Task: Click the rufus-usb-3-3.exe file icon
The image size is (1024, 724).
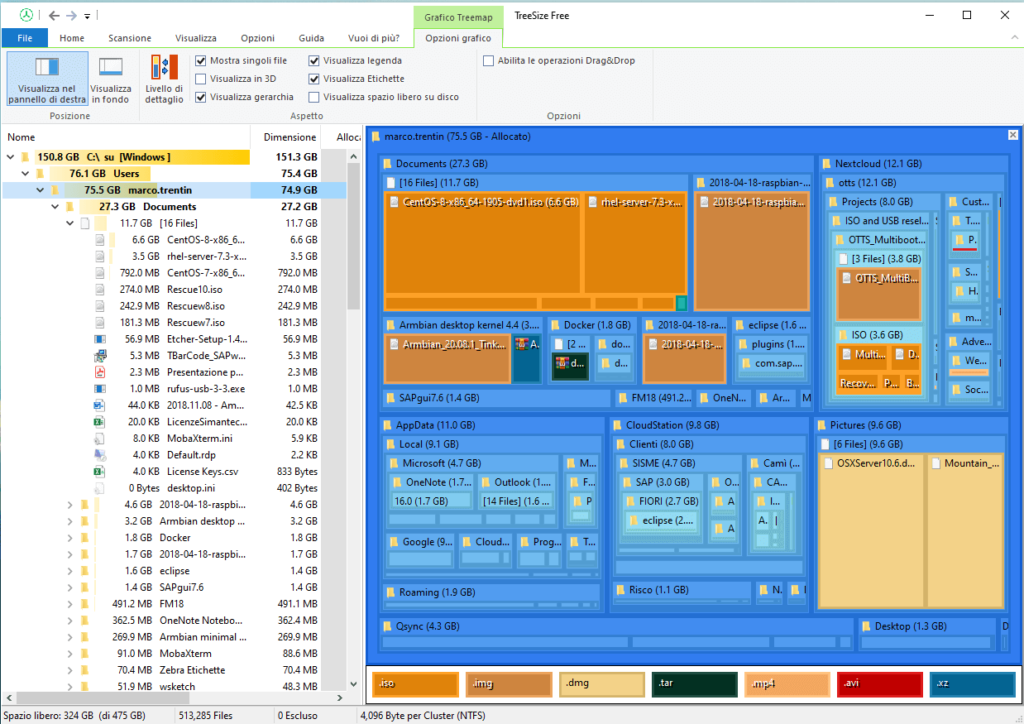Action: [x=100, y=388]
